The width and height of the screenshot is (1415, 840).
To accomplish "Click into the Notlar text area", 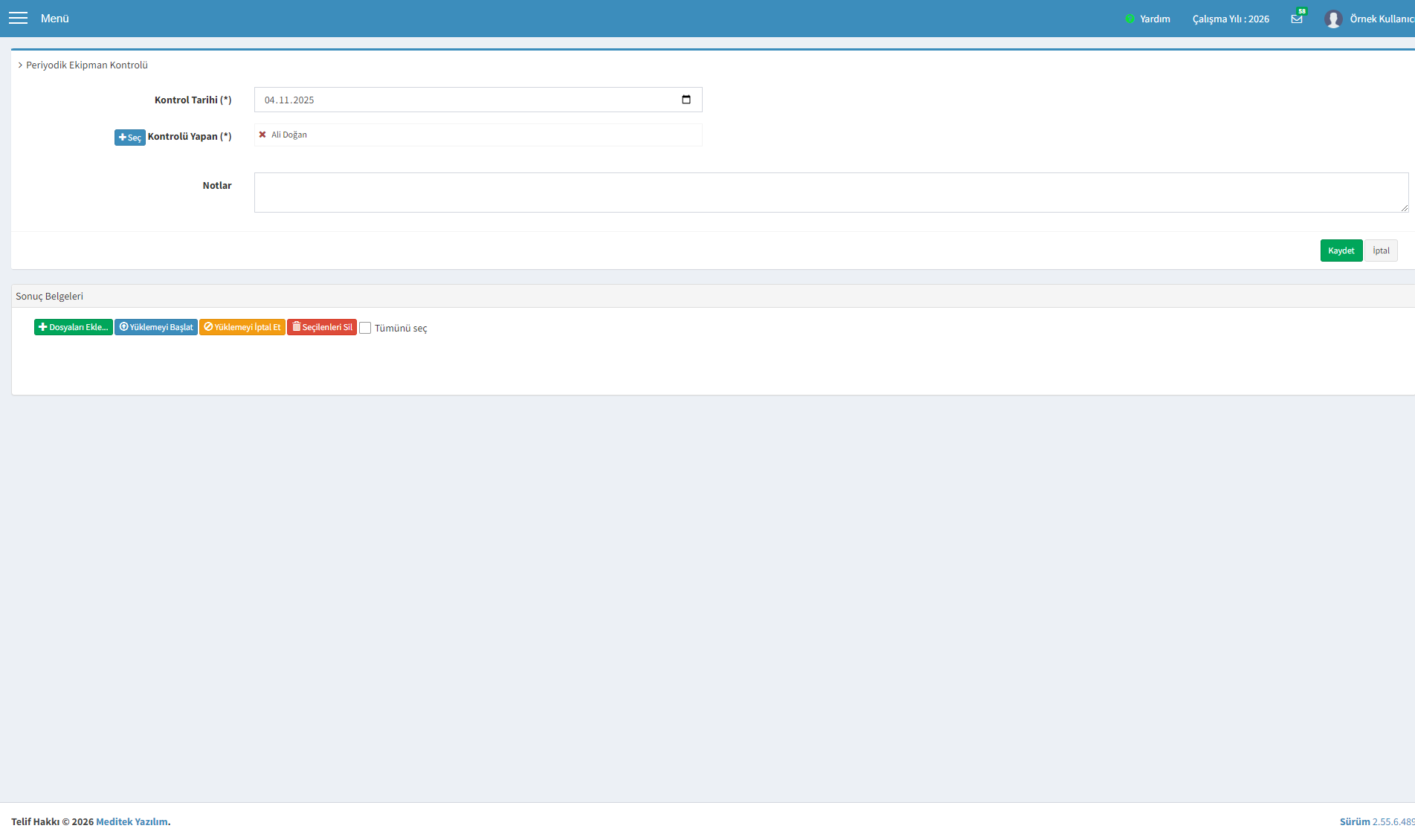I will click(x=831, y=193).
